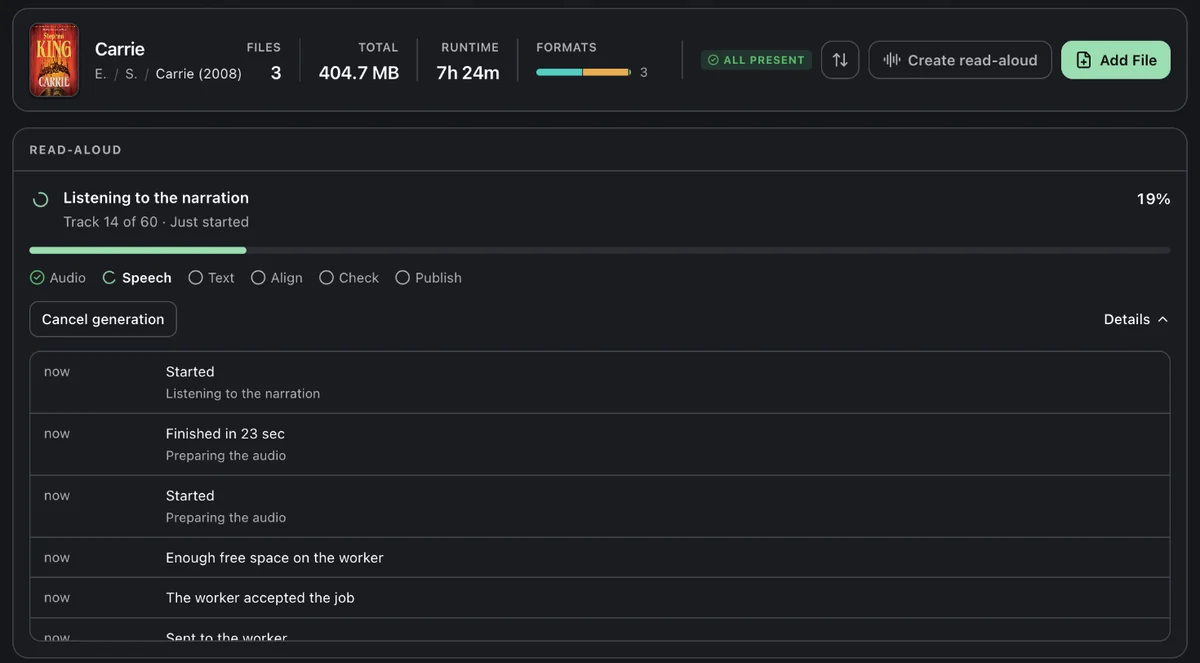The image size is (1200, 663).
Task: Select the Check step indicator
Action: [x=349, y=278]
